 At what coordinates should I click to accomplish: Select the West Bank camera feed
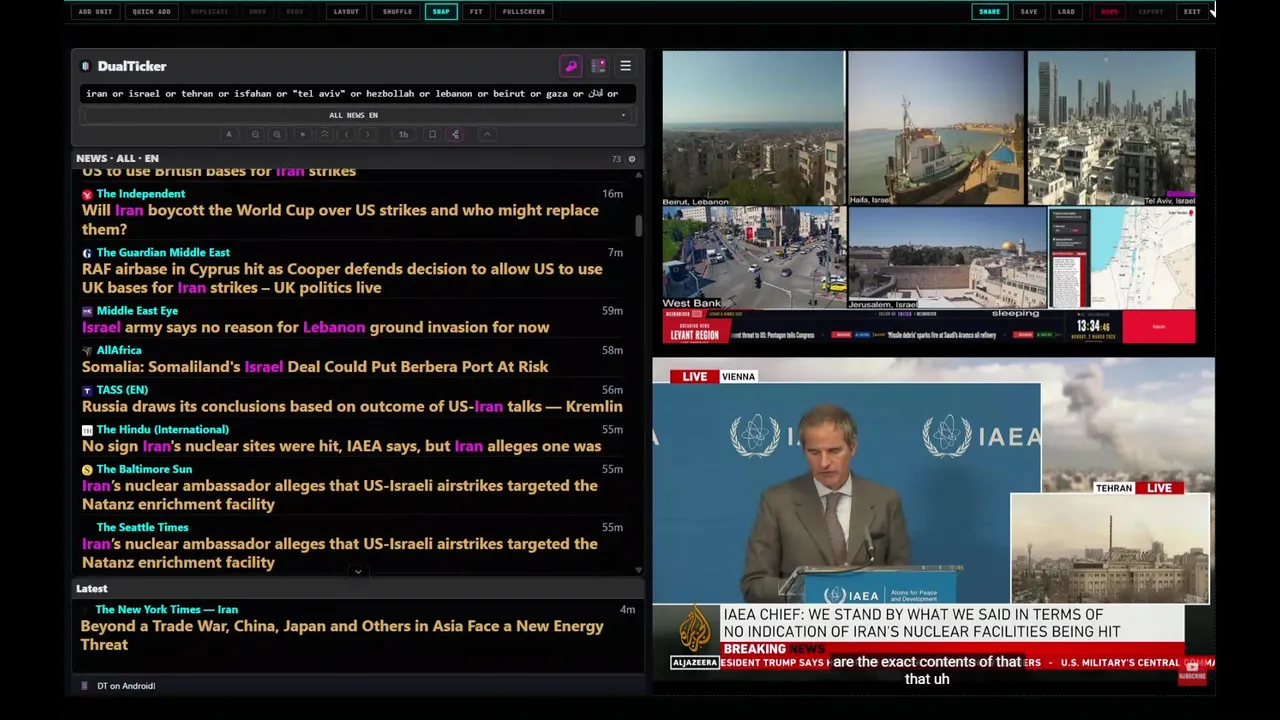tap(753, 259)
